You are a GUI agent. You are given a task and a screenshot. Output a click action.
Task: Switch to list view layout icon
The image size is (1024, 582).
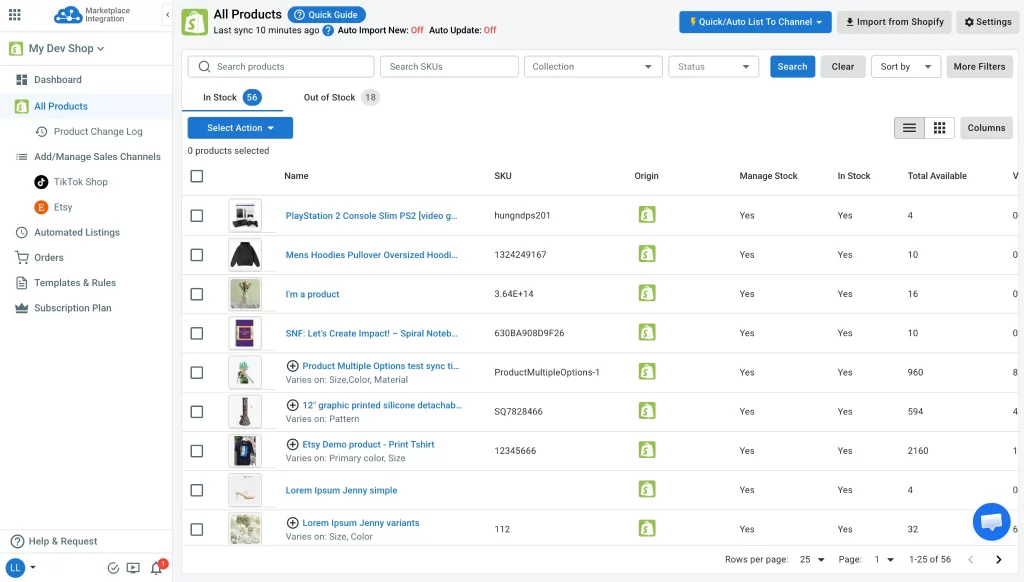pos(909,128)
